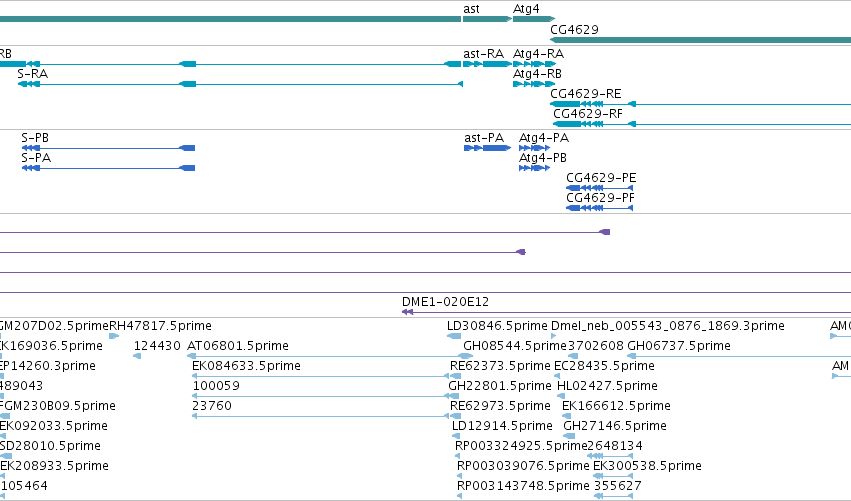Click the S-PB protein glyph line

pos(109,148)
